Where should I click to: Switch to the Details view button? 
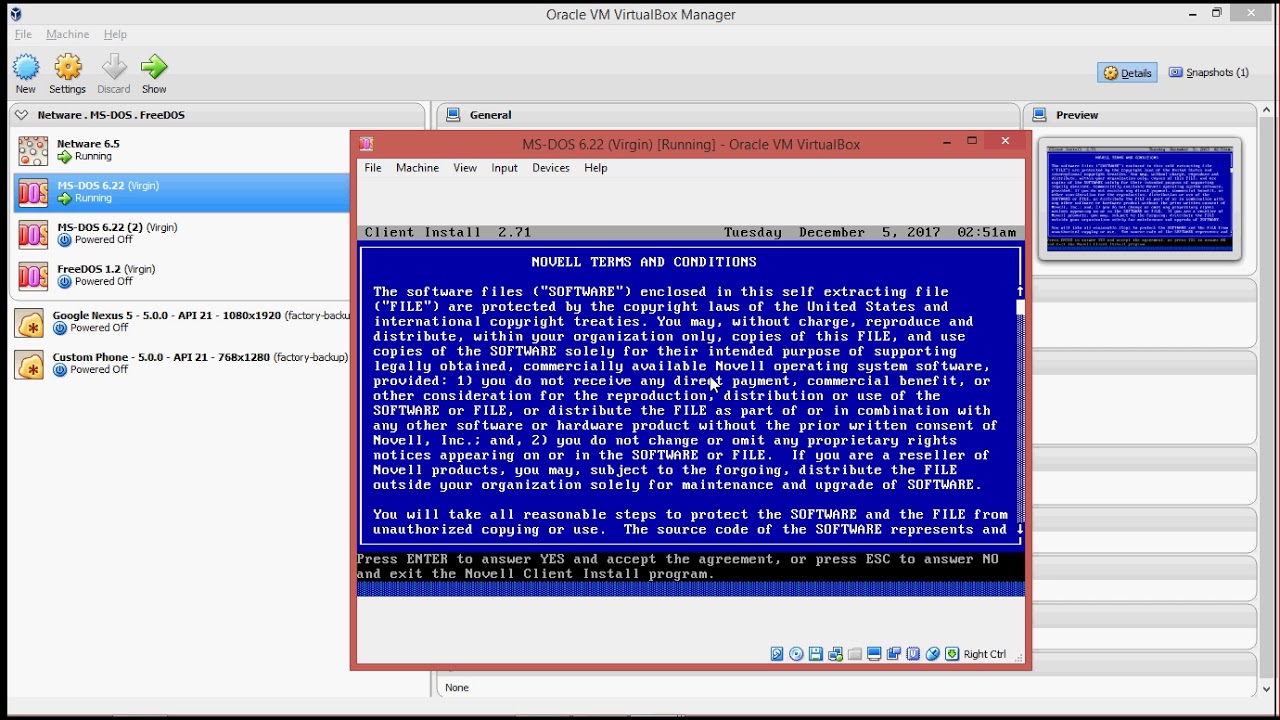(x=1127, y=73)
